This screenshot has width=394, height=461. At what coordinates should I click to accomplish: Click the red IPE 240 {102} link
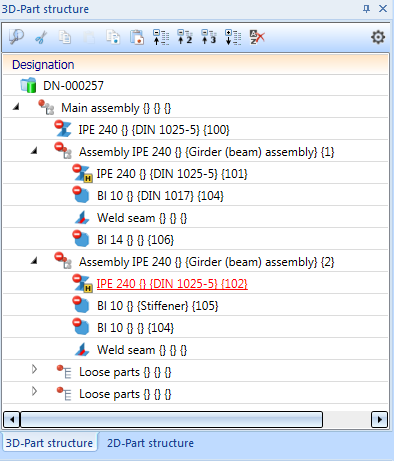click(172, 284)
